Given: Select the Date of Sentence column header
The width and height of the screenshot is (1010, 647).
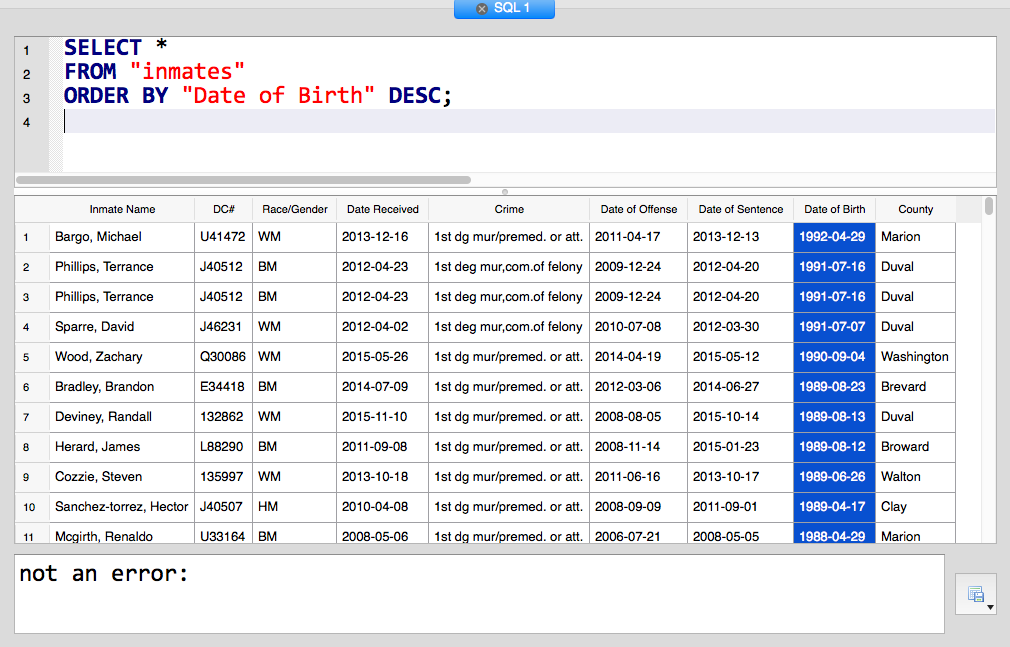Looking at the screenshot, I should (741, 209).
